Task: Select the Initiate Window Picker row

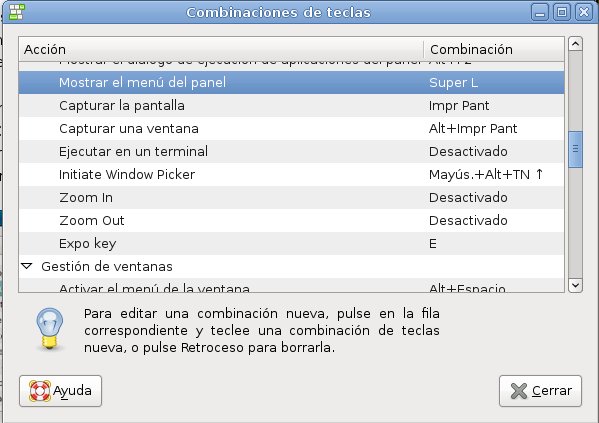Action: point(291,175)
